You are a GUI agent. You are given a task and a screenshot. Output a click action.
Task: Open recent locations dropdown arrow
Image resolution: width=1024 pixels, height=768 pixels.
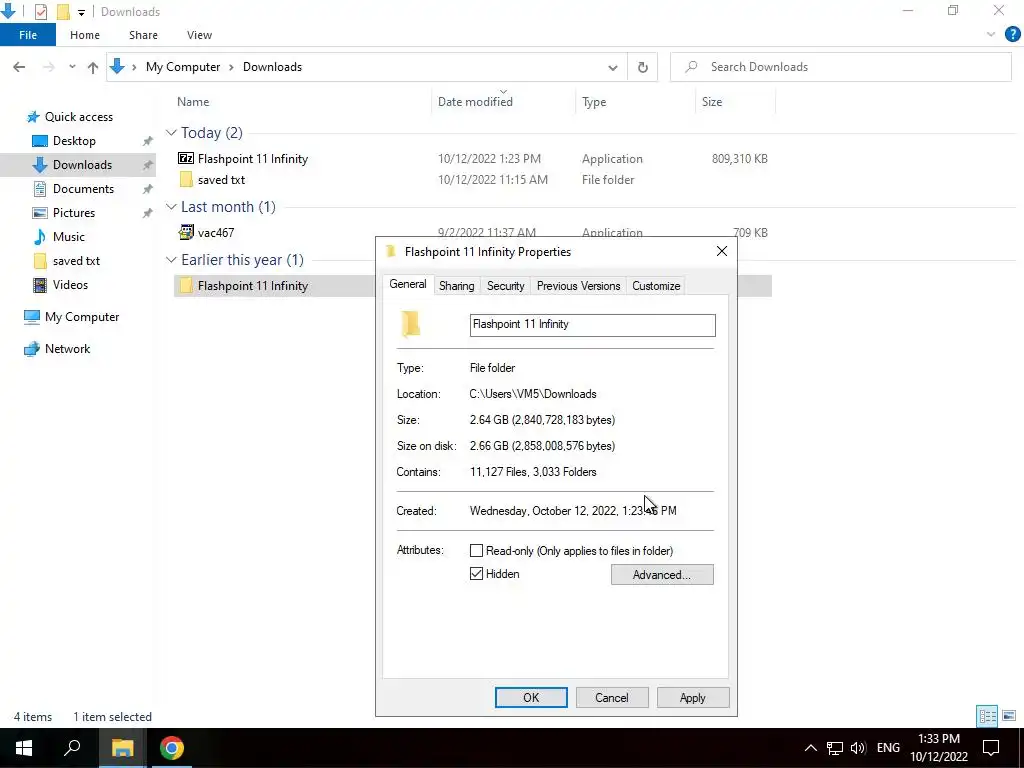[x=72, y=67]
